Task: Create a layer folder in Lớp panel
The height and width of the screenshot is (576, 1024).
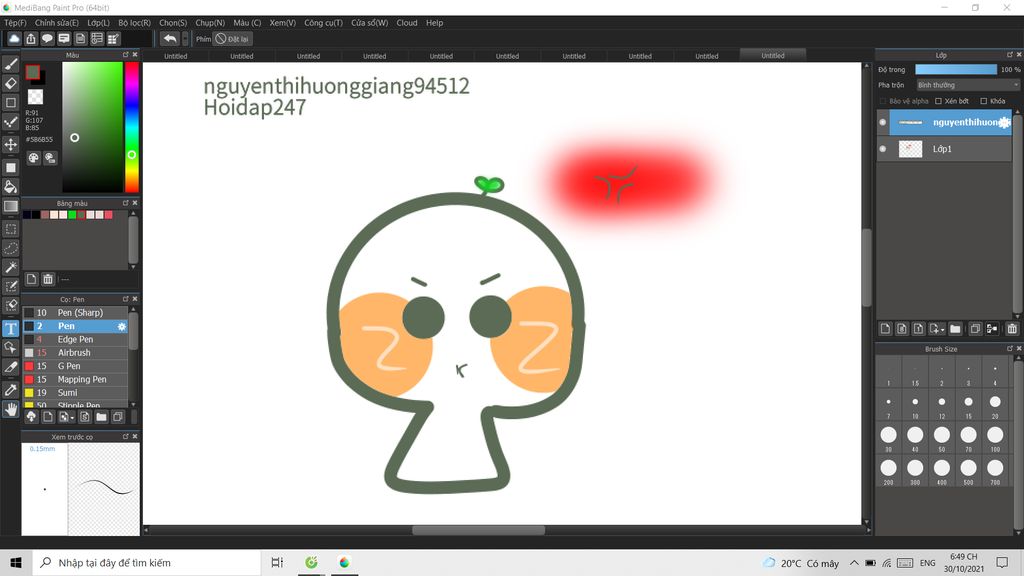Action: (955, 328)
